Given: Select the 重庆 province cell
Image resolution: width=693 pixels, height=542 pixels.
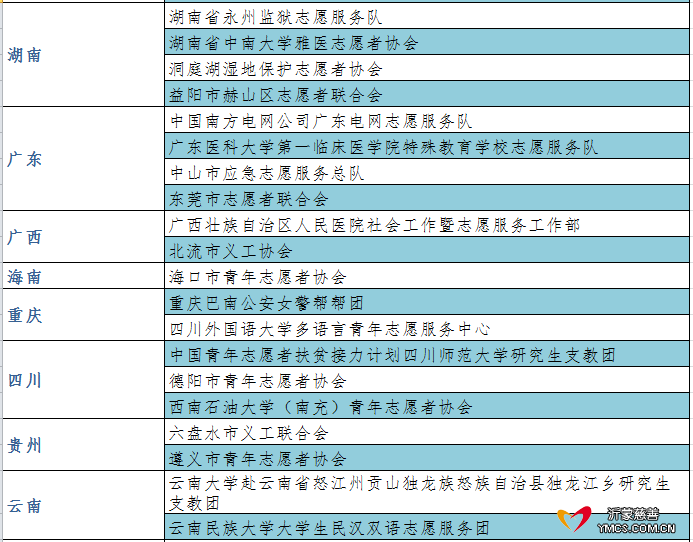Looking at the screenshot, I should pos(84,315).
